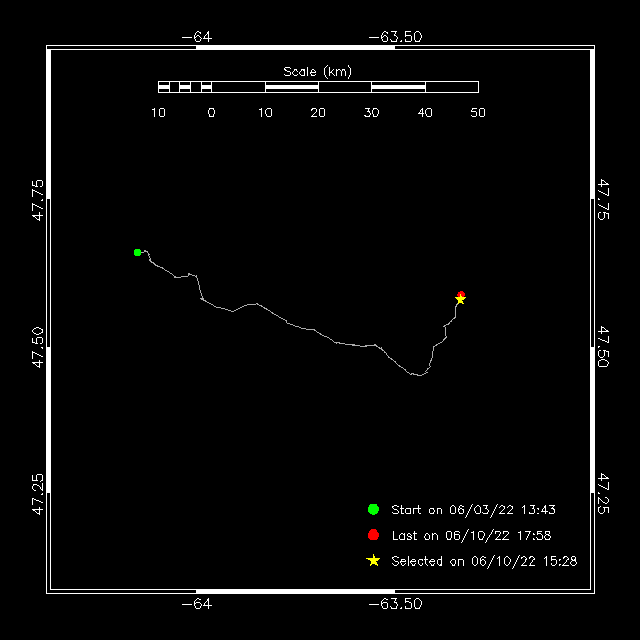Click the red last-position marker on the track
The height and width of the screenshot is (640, 640).
461,294
